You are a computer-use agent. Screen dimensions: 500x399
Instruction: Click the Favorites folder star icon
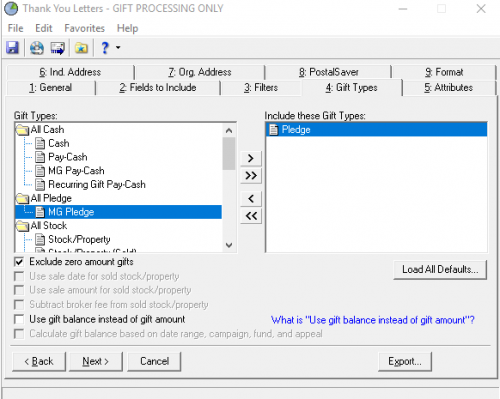click(81, 48)
